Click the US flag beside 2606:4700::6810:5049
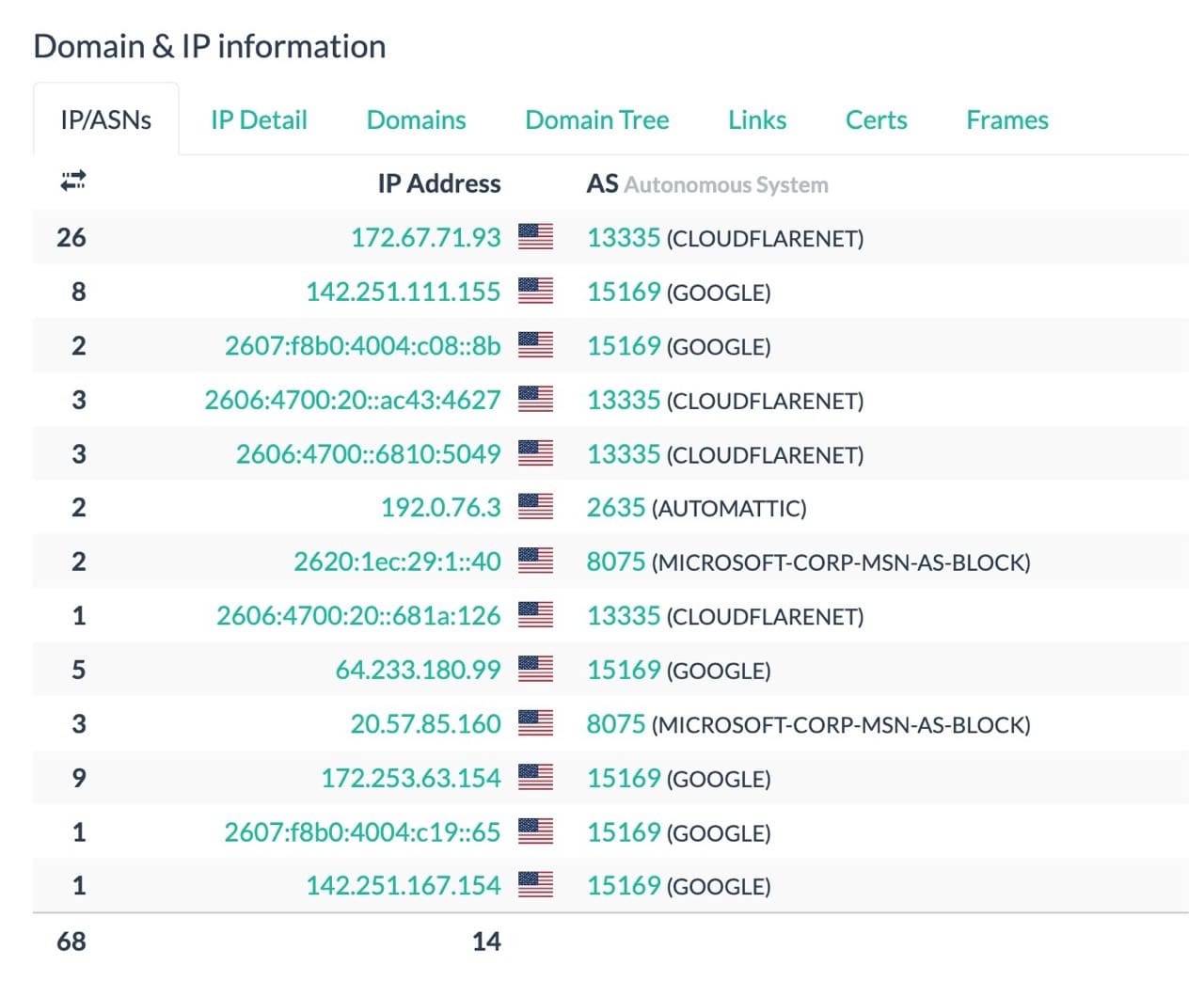This screenshot has width=1204, height=997. pyautogui.click(x=535, y=452)
